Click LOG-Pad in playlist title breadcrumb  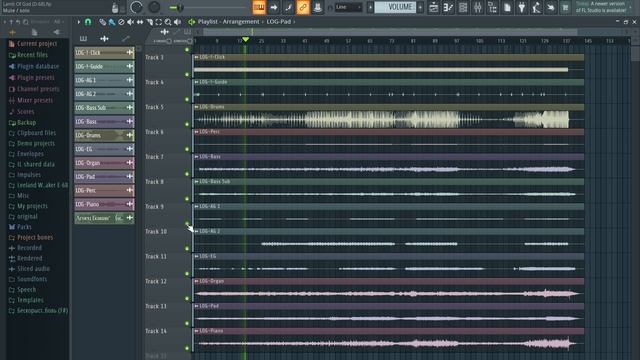279,22
